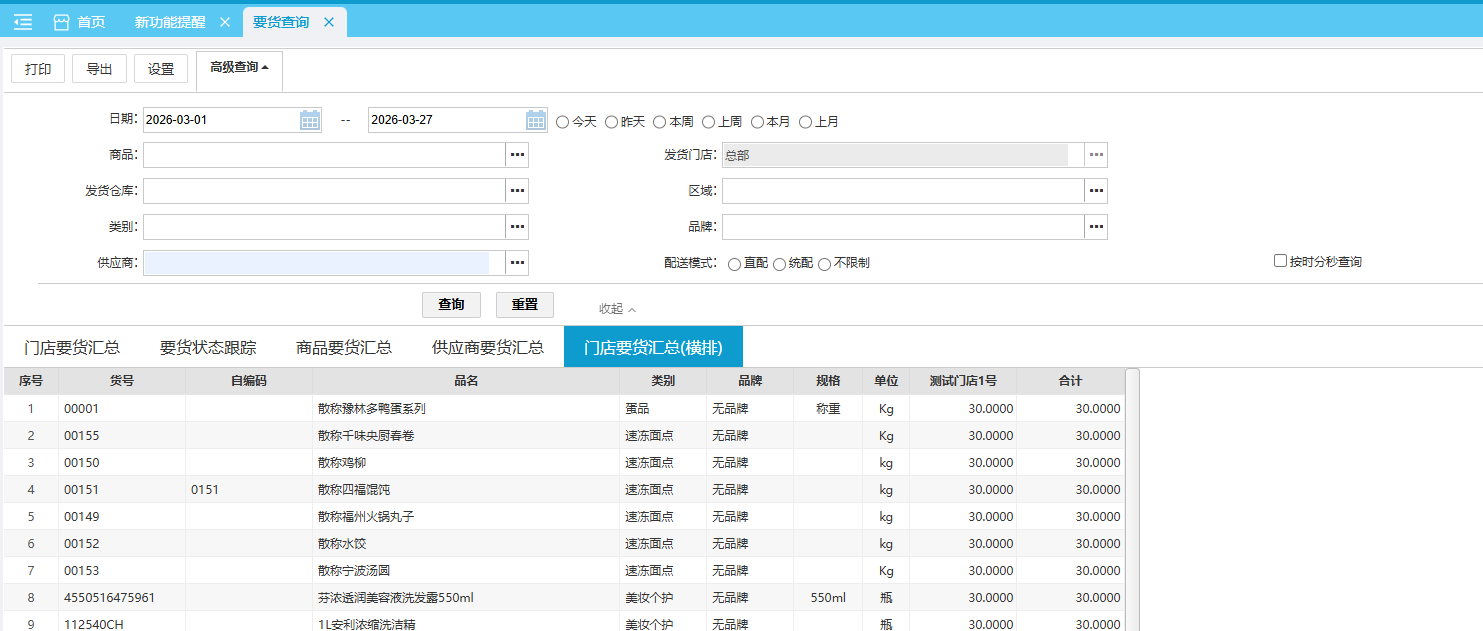1483x631 pixels.
Task: Open the 类别 lookup ellipsis button
Action: [x=517, y=227]
